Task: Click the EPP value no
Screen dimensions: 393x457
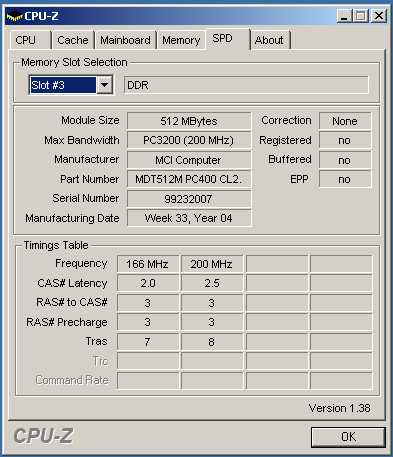Action: pos(345,179)
